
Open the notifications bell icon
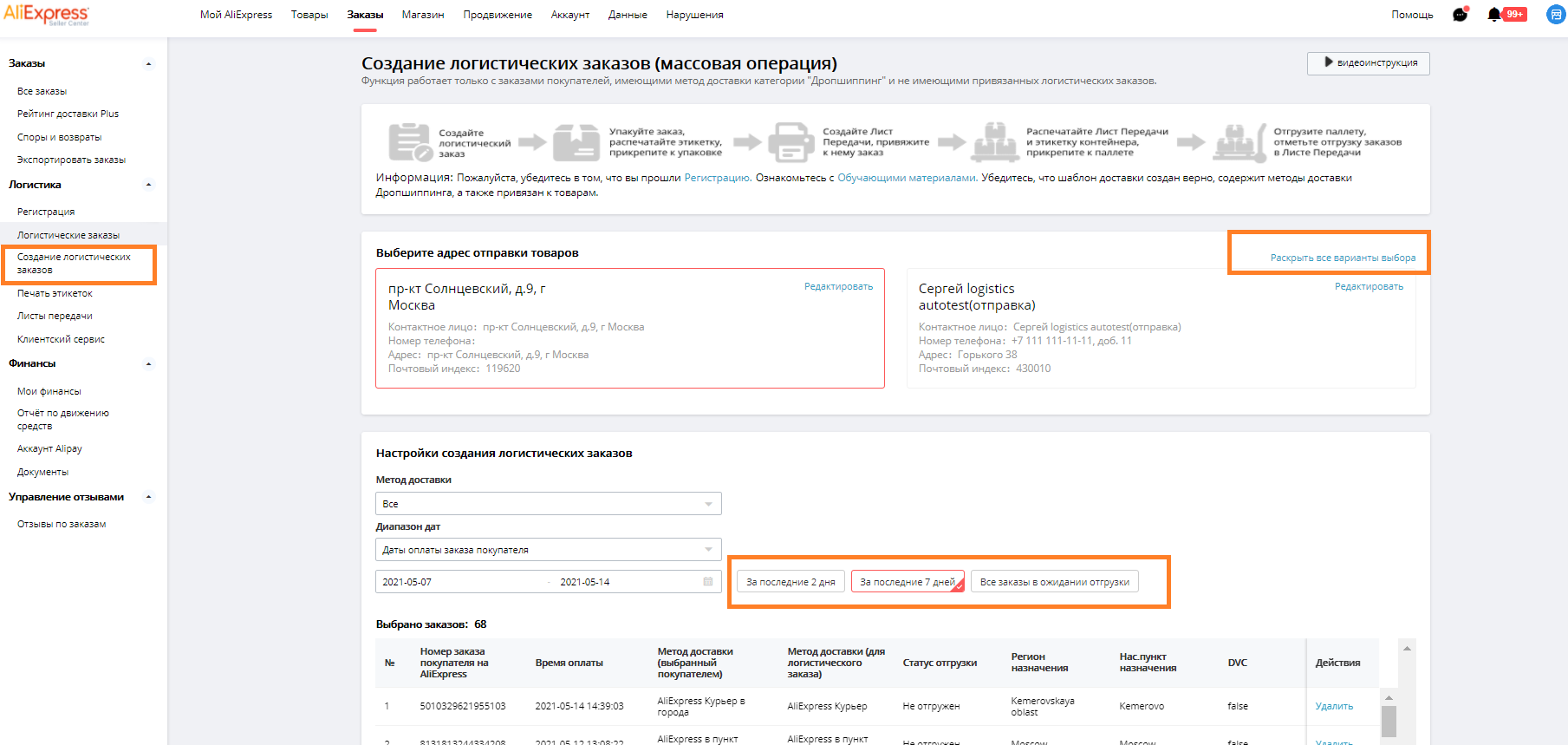[x=1494, y=15]
